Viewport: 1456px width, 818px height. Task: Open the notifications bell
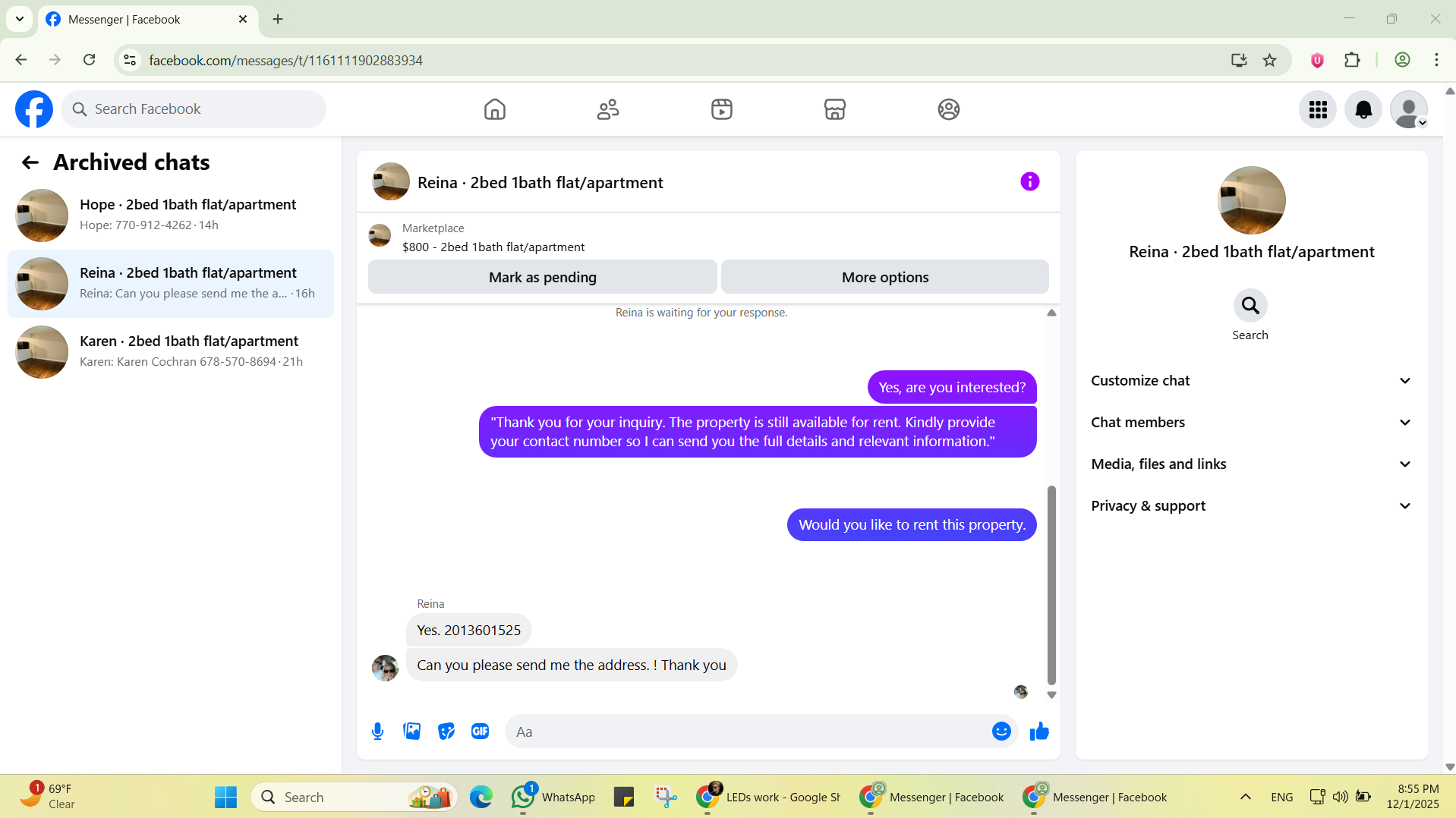pyautogui.click(x=1363, y=109)
